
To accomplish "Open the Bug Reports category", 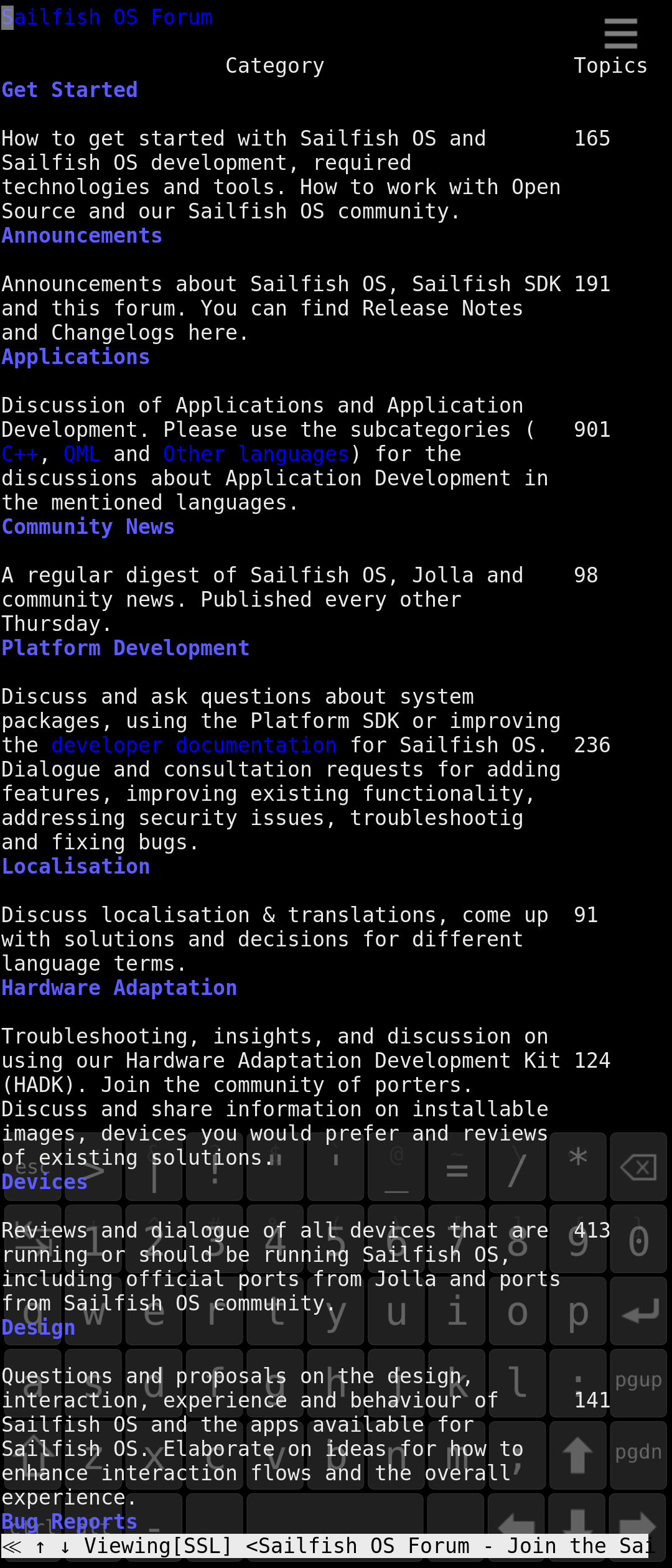I will point(70,1521).
